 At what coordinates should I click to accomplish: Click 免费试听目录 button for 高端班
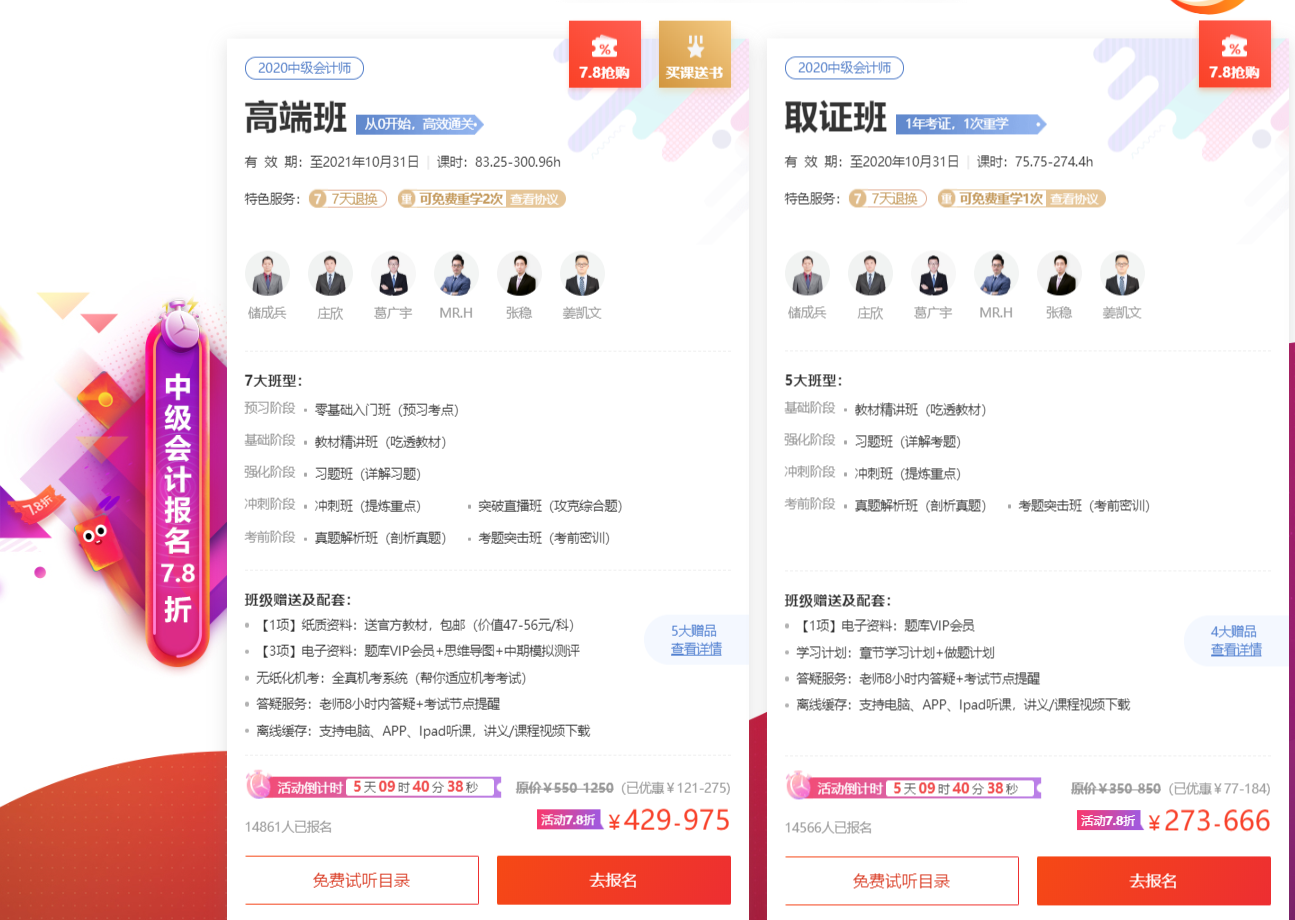point(362,880)
